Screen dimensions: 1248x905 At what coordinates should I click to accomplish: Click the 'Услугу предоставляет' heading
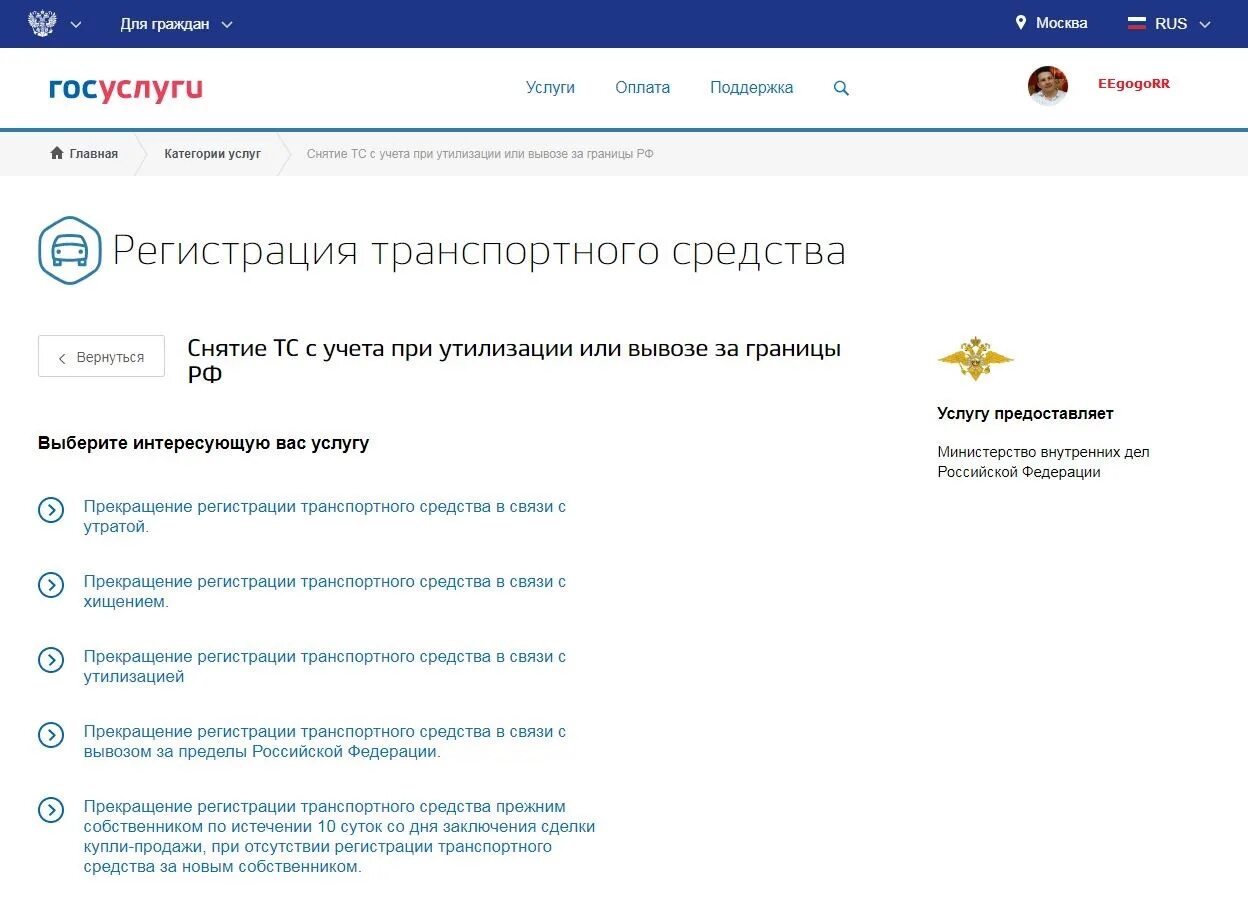1025,414
